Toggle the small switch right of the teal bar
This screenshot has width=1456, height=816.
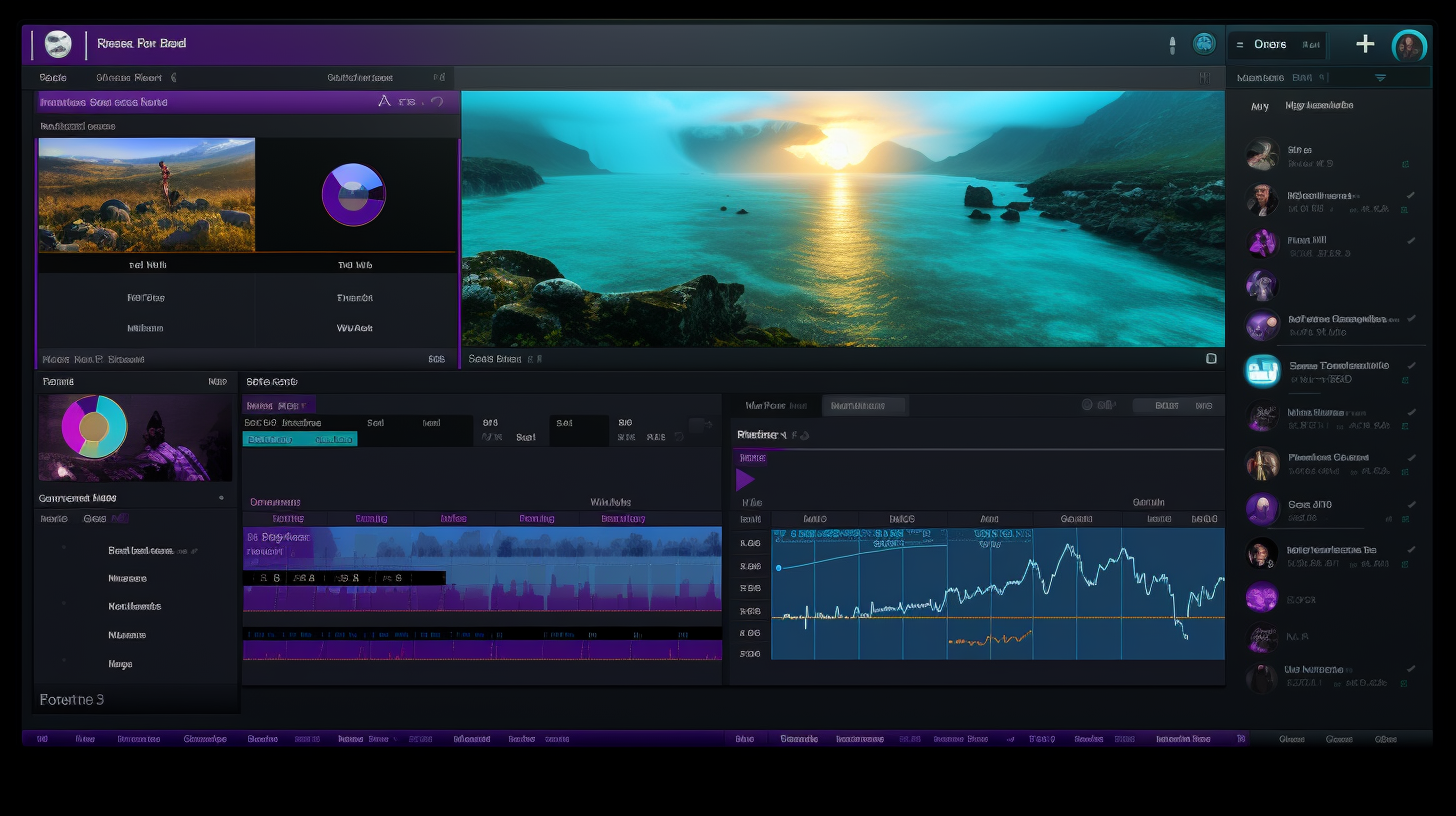tap(700, 425)
